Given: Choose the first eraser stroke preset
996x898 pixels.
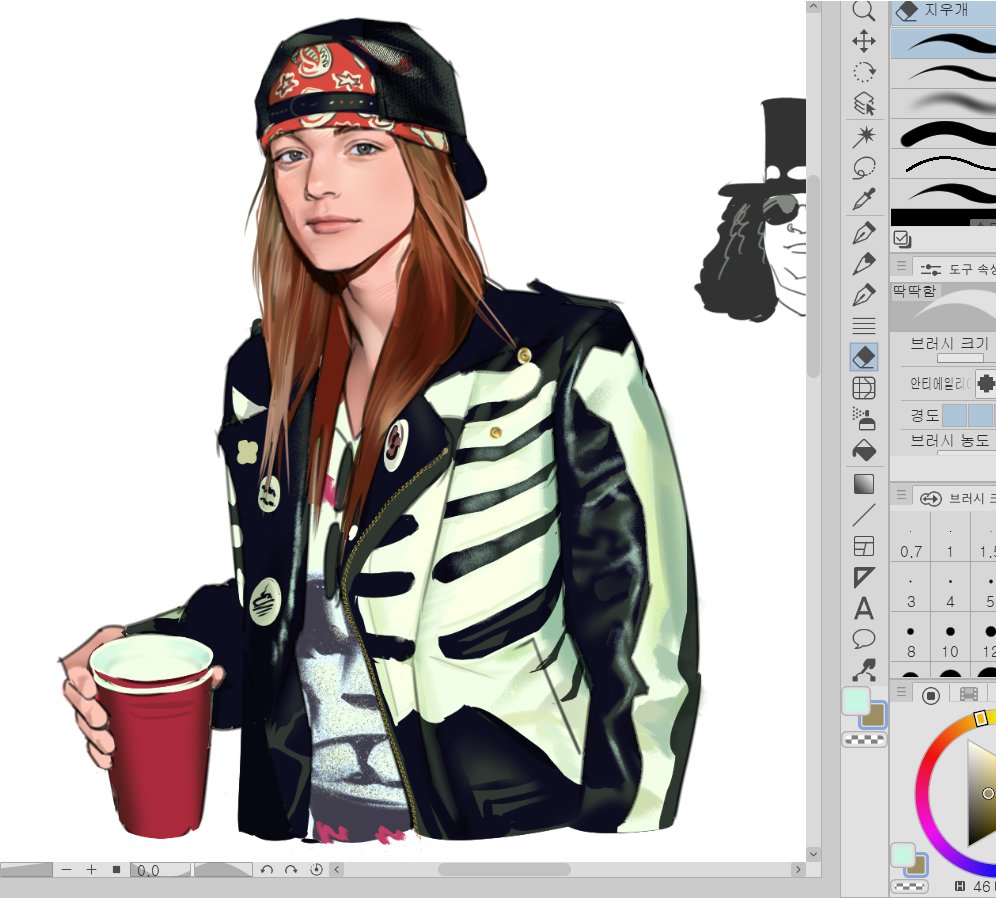Looking at the screenshot, I should point(943,43).
